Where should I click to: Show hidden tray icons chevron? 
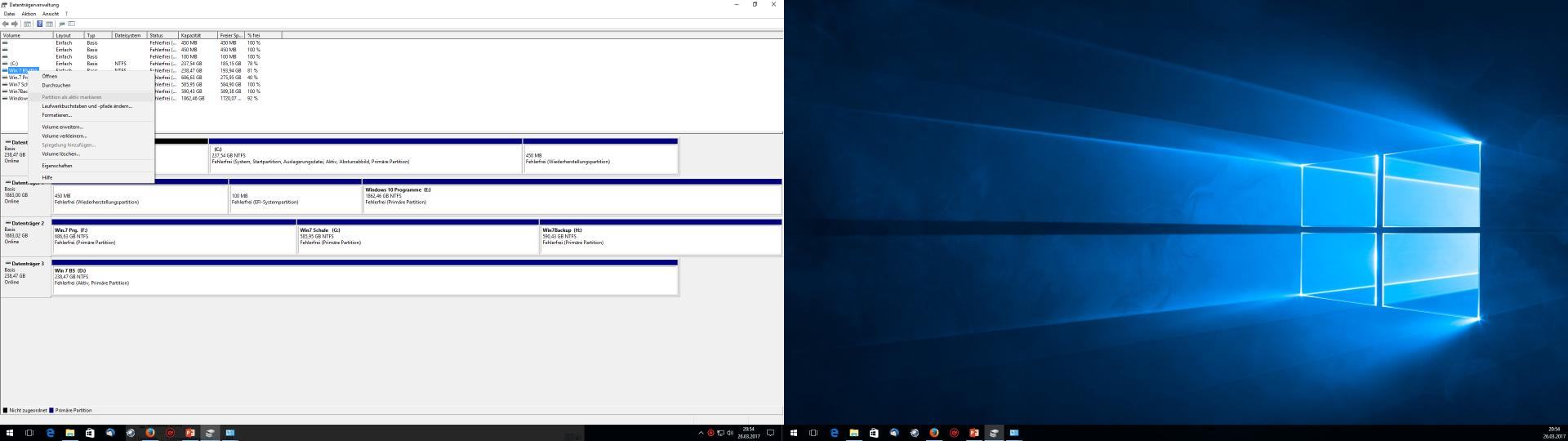[701, 433]
